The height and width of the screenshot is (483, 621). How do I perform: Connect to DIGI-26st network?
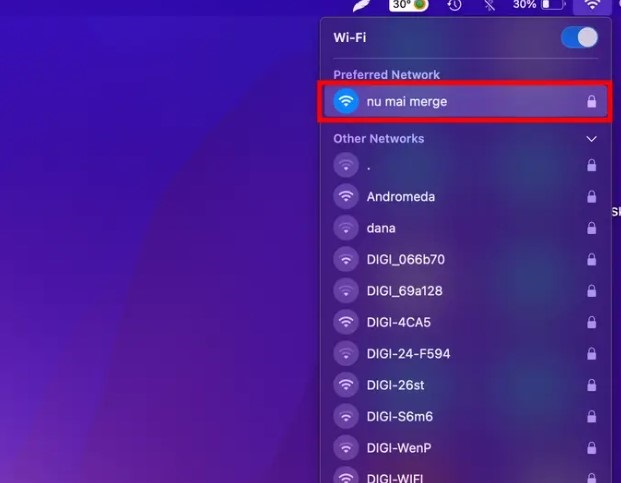(465, 385)
